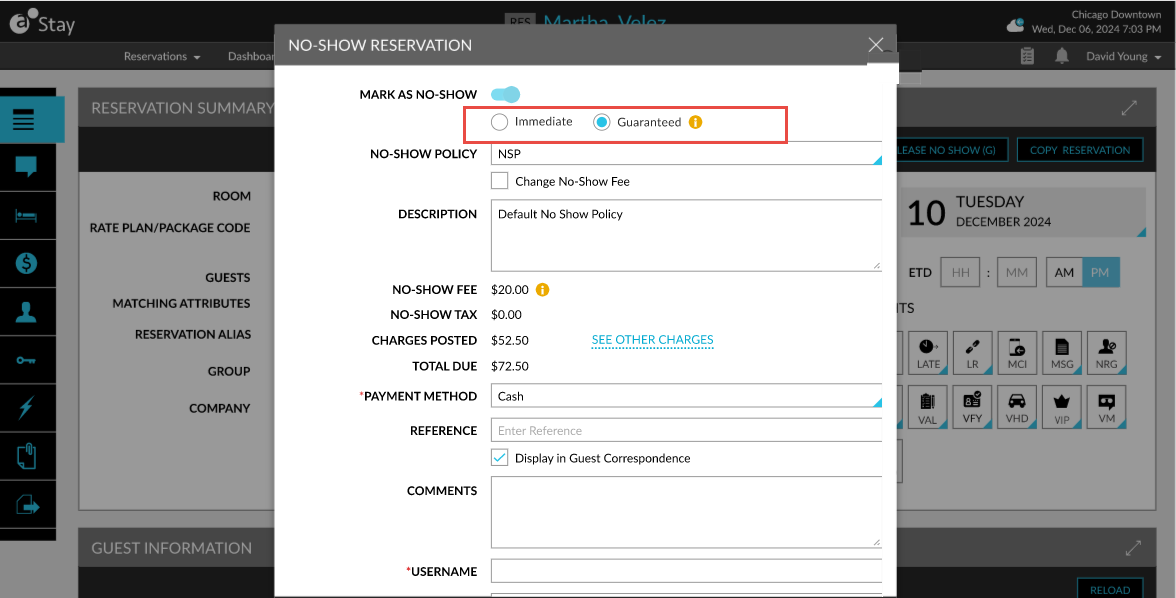Select the Immediate radio button

500,122
